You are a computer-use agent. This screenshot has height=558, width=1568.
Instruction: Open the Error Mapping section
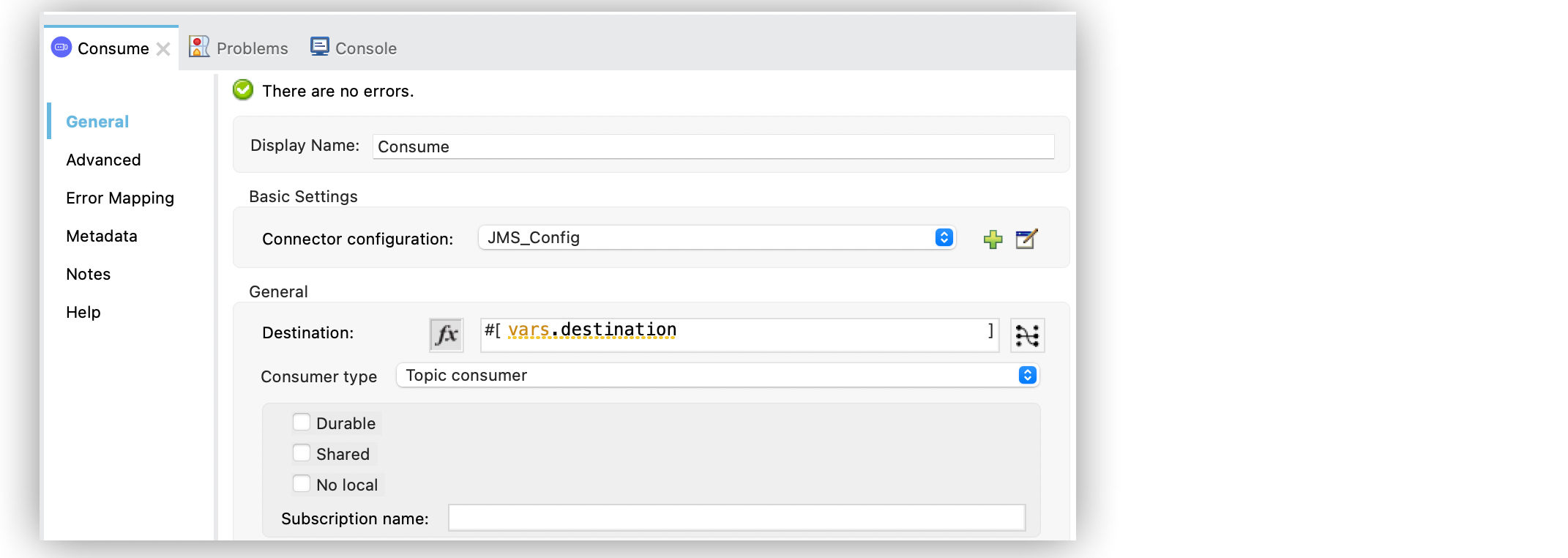click(120, 198)
